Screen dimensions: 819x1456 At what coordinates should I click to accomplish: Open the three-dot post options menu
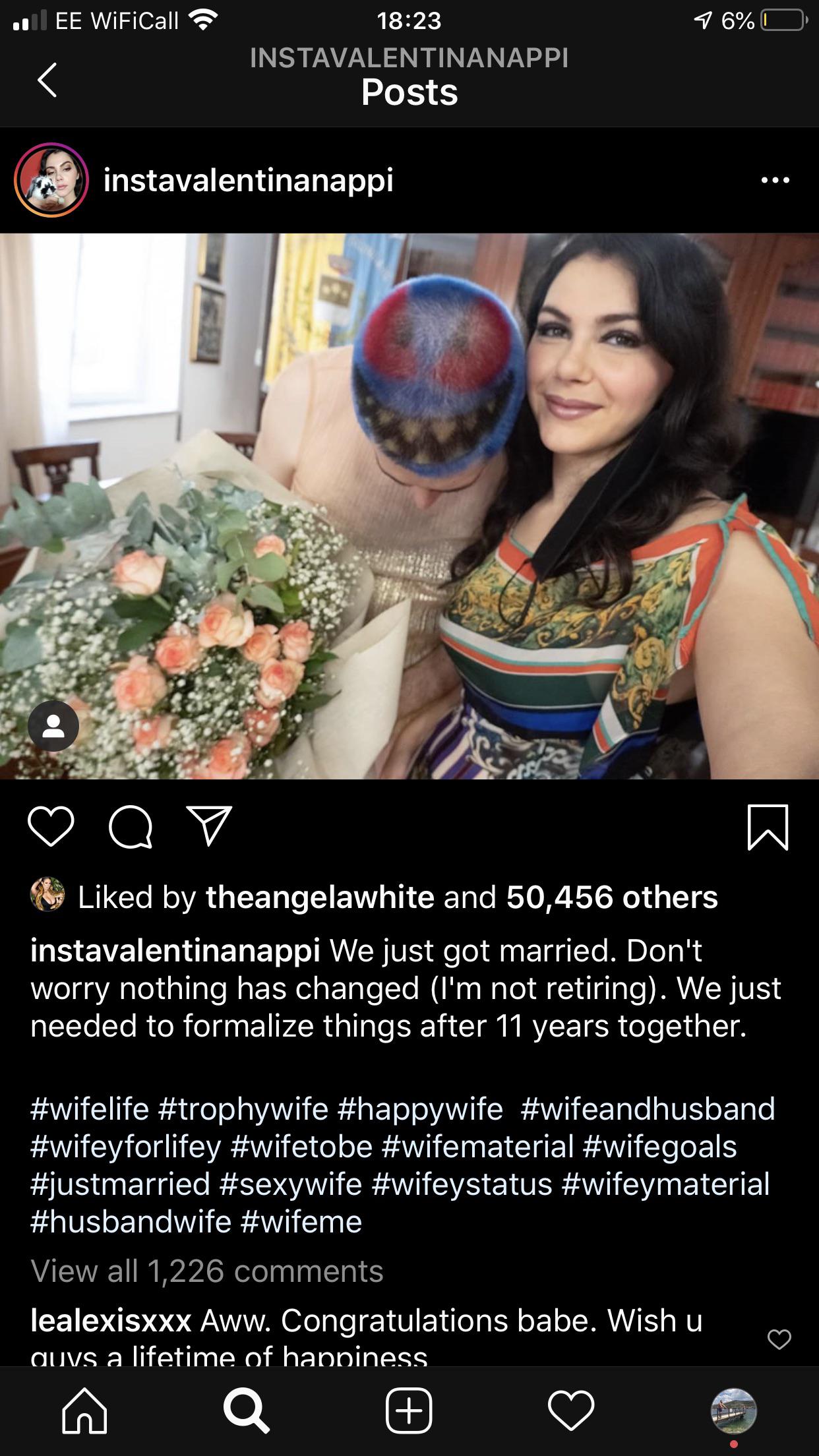click(775, 180)
